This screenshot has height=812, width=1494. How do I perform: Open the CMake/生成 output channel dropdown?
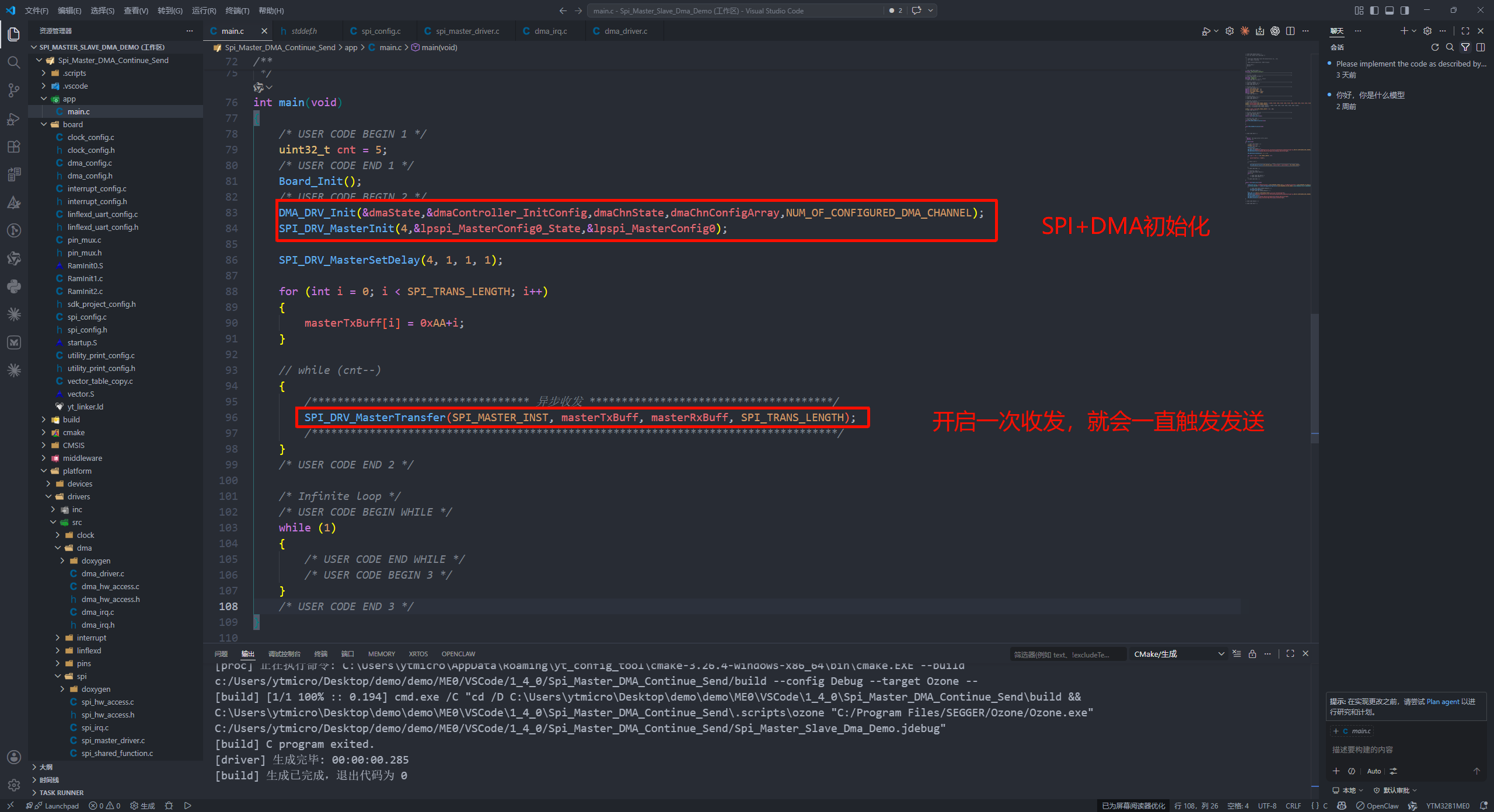1179,654
